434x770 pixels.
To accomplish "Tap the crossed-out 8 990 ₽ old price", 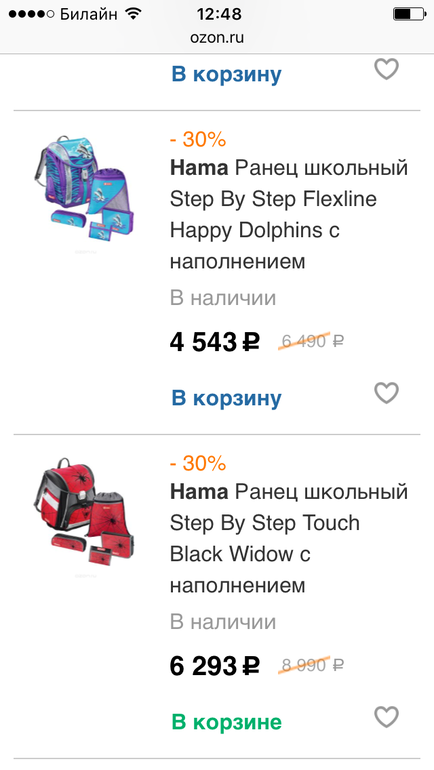I will (311, 665).
